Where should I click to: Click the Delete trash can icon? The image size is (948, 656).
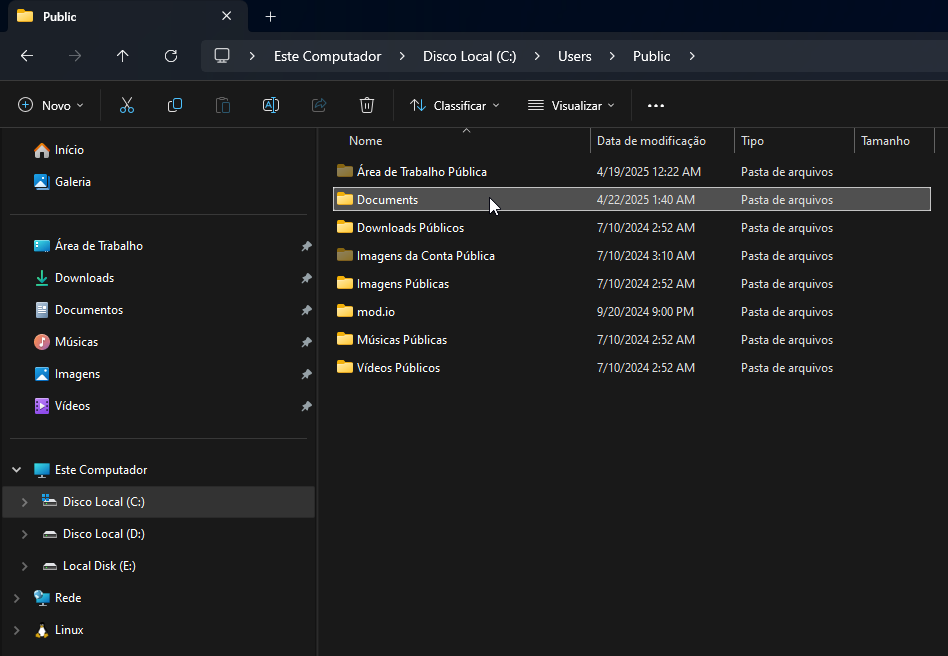[367, 105]
